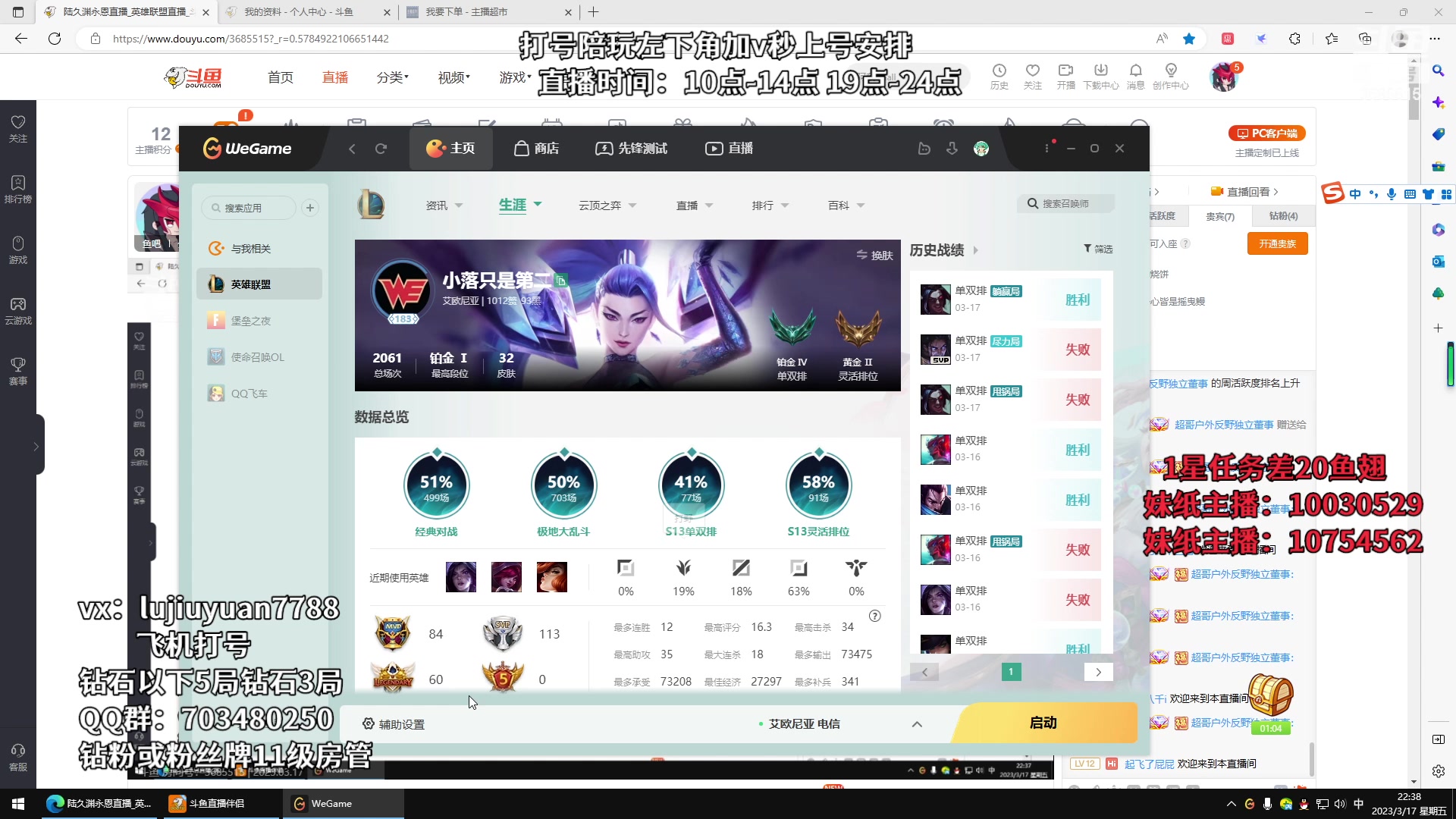Open WeGame 直播 tab
The image size is (1456, 819).
pos(729,149)
